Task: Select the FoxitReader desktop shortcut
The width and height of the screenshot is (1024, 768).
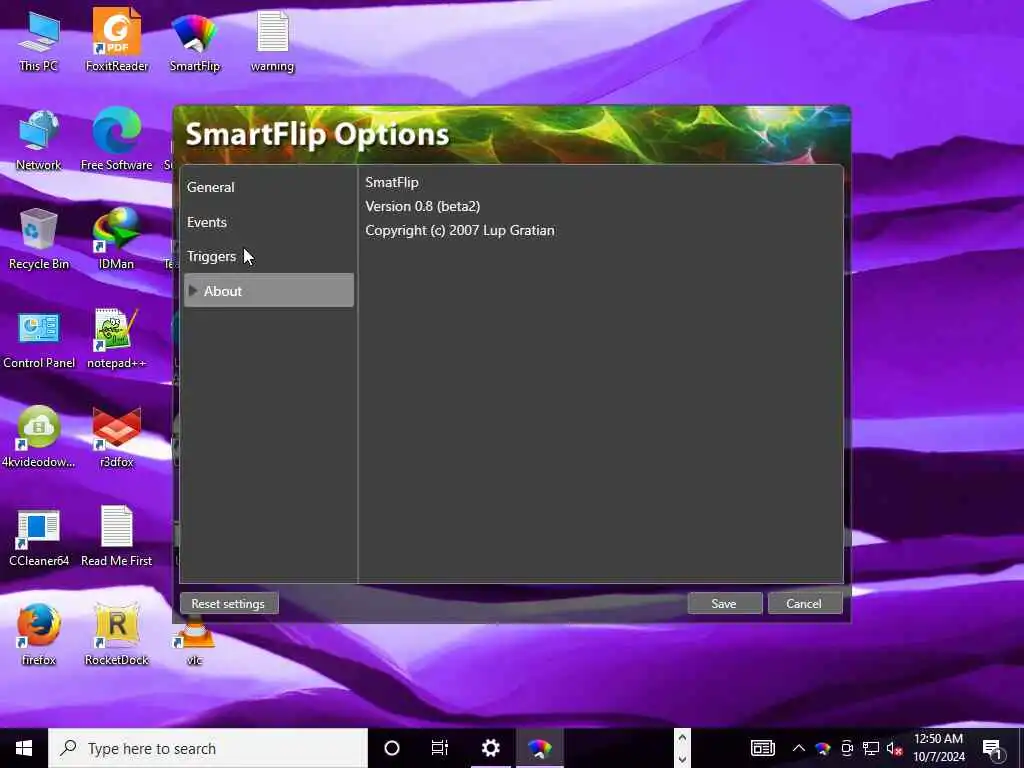Action: tap(116, 40)
